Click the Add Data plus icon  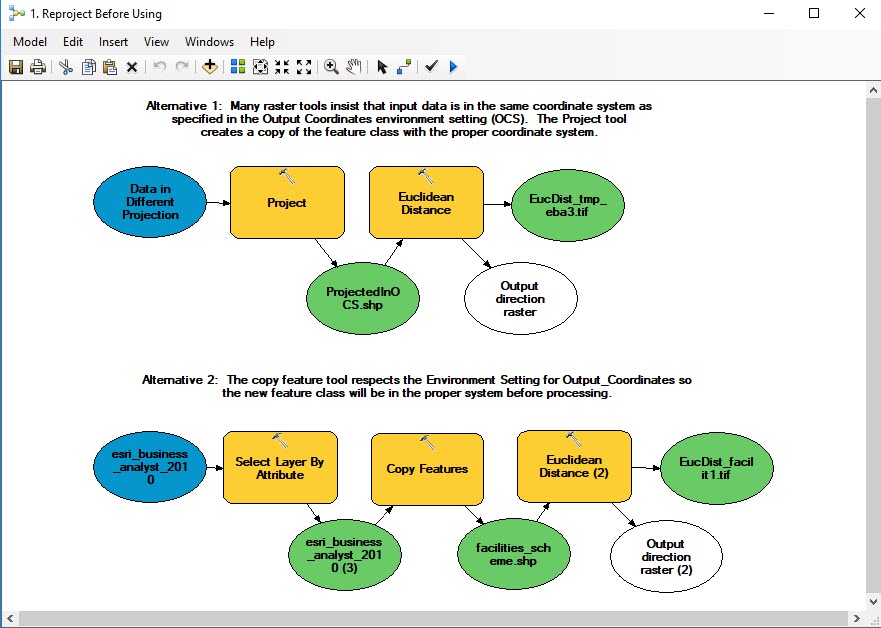[210, 67]
